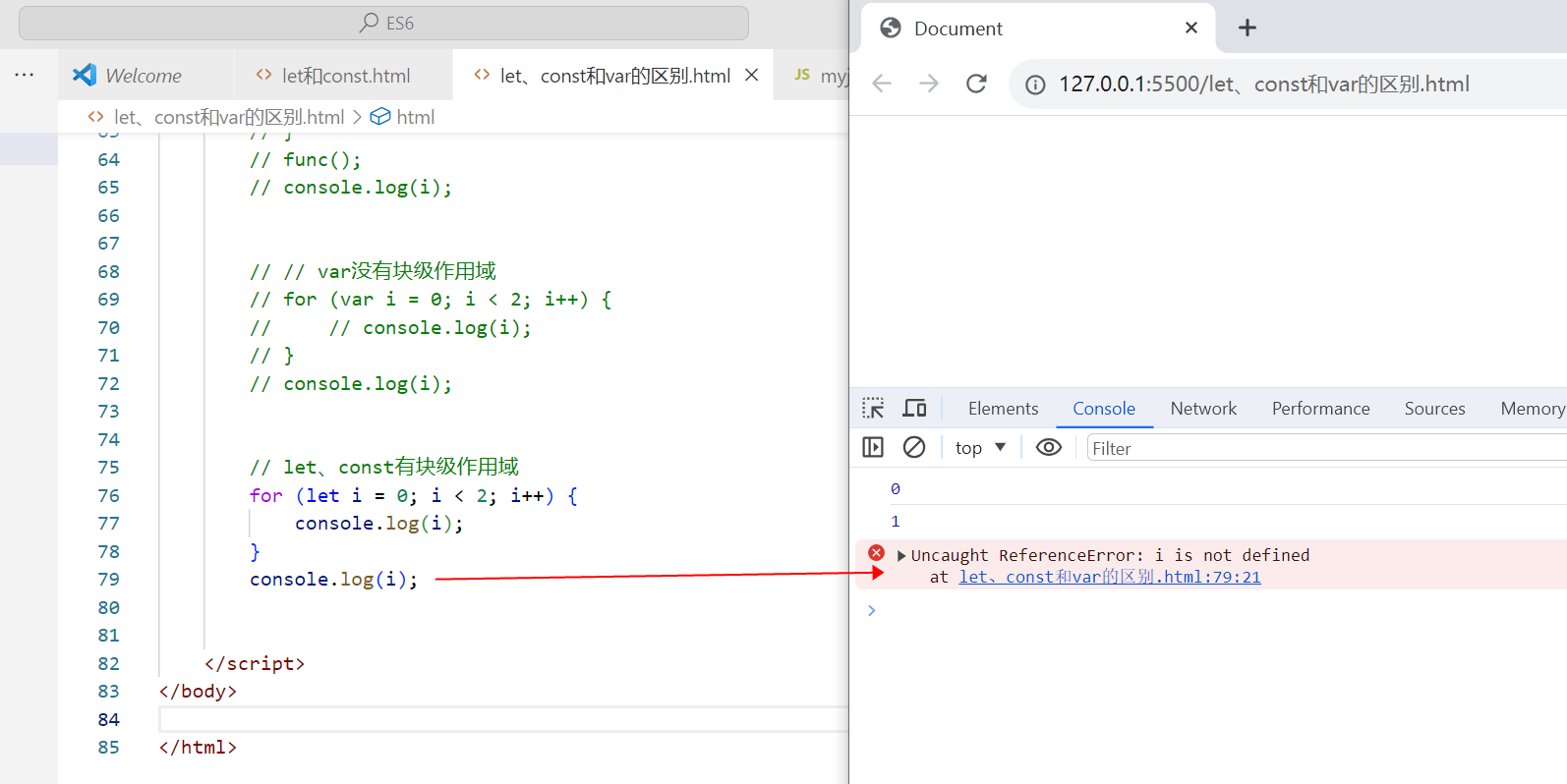Open the DevTools Performance panel
Viewport: 1567px width, 784px height.
coord(1320,409)
